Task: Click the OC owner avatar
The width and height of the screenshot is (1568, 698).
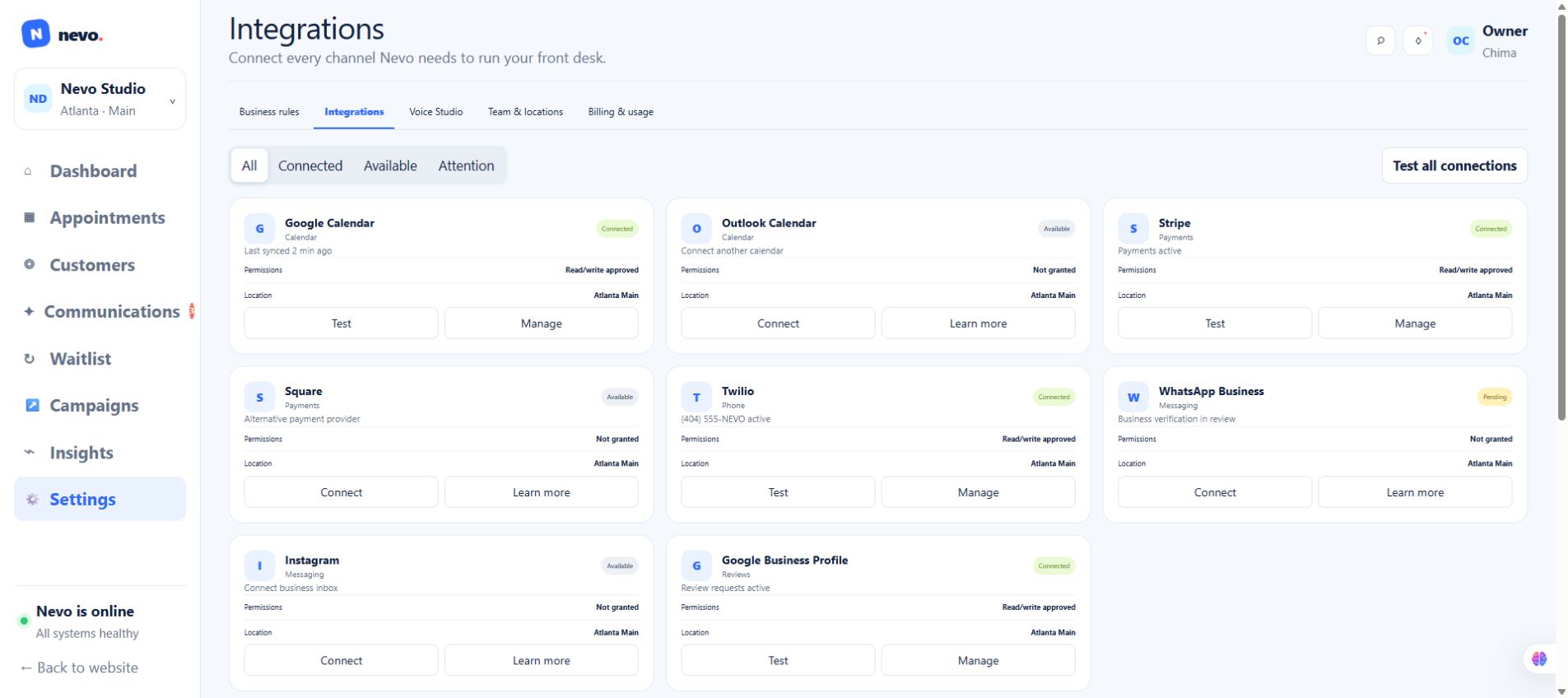Action: click(1460, 40)
